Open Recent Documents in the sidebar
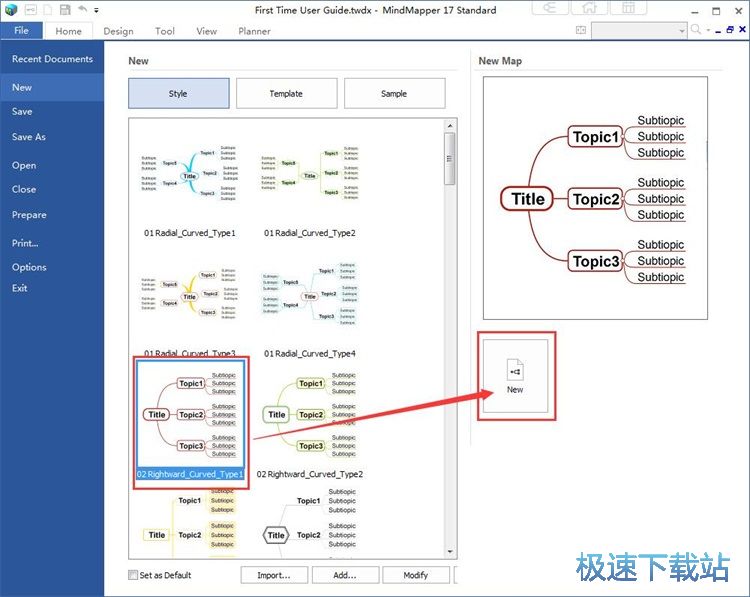Screen dimensions: 750x597 click(x=52, y=59)
